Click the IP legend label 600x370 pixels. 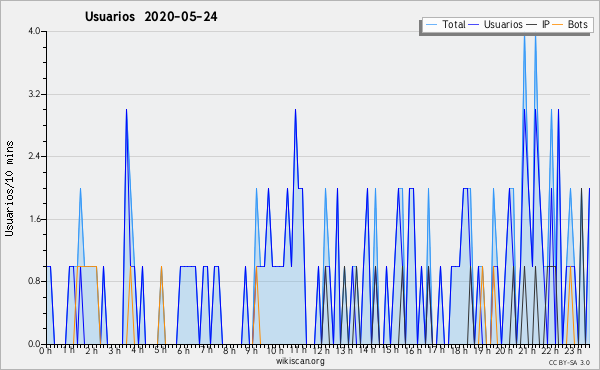coord(546,24)
